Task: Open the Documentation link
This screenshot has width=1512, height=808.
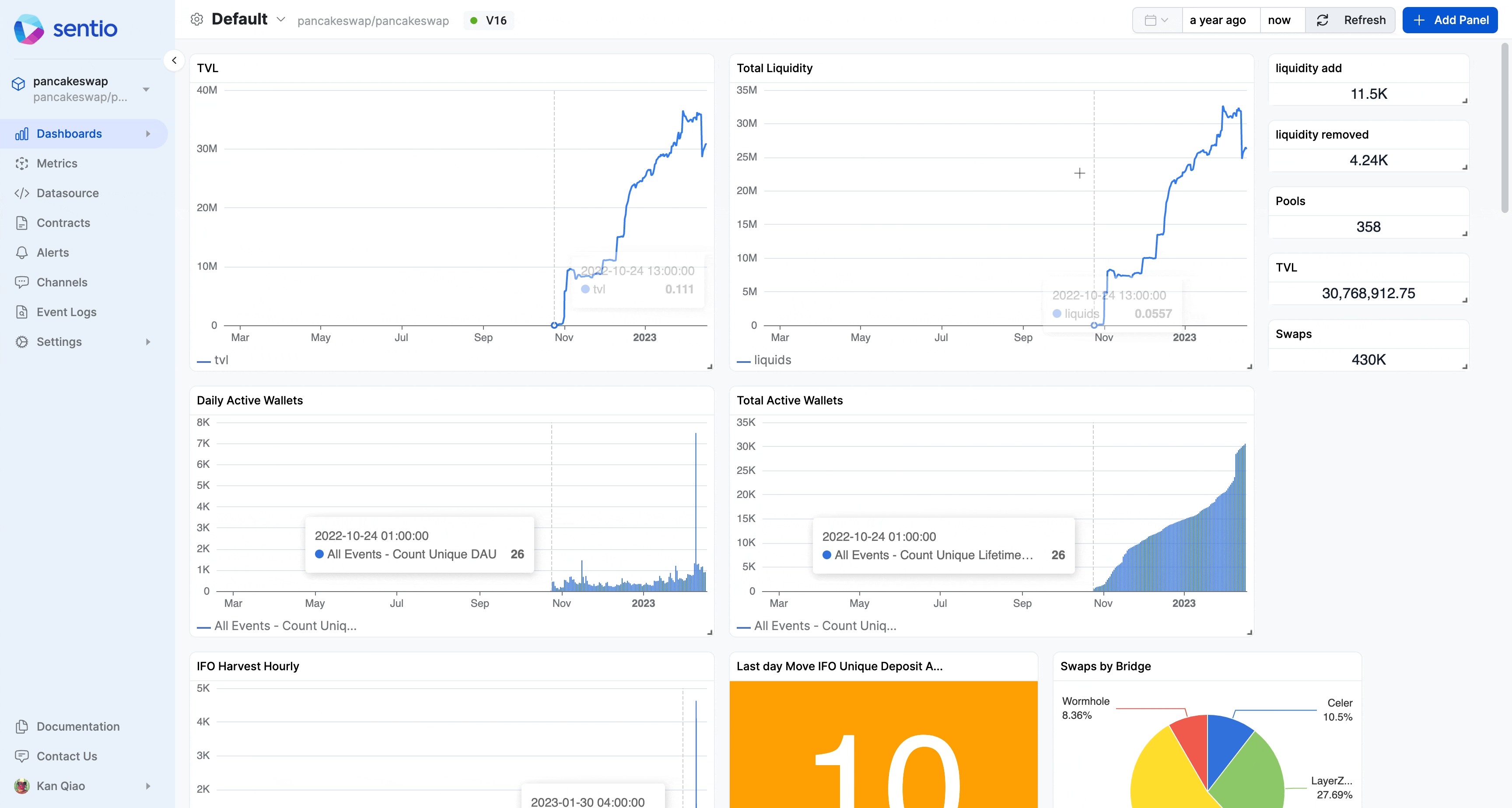Action: point(78,726)
